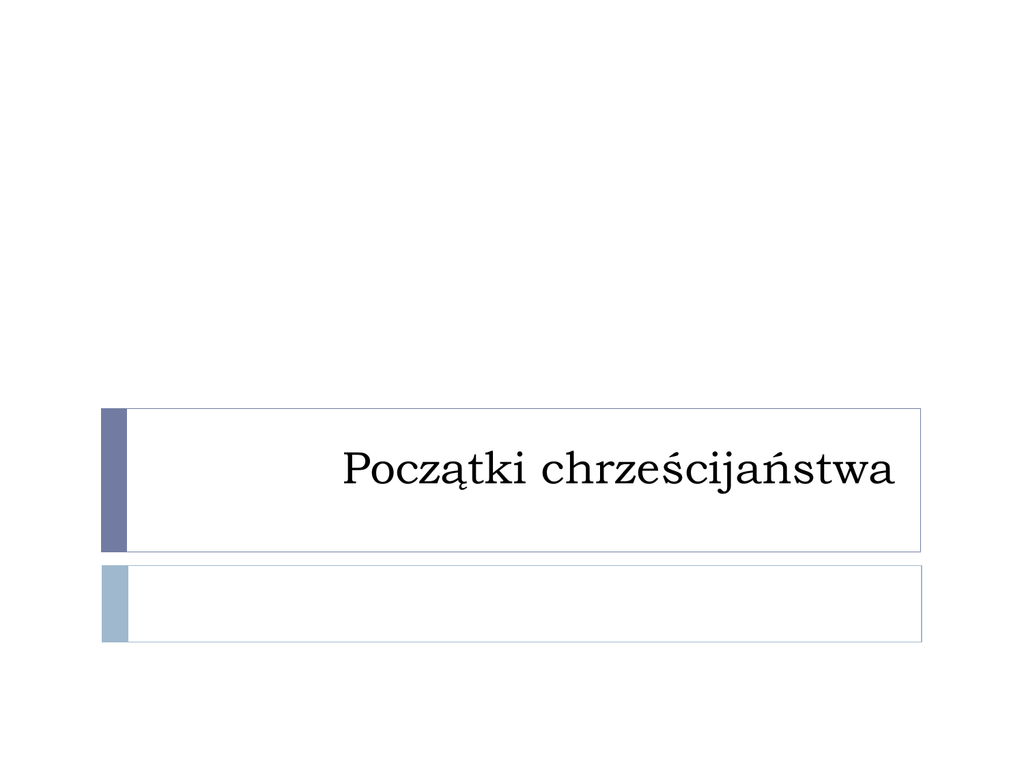Click the narrow gap between the title and subtitle boxes
Viewport: 1024px width, 768px height.
pos(512,558)
